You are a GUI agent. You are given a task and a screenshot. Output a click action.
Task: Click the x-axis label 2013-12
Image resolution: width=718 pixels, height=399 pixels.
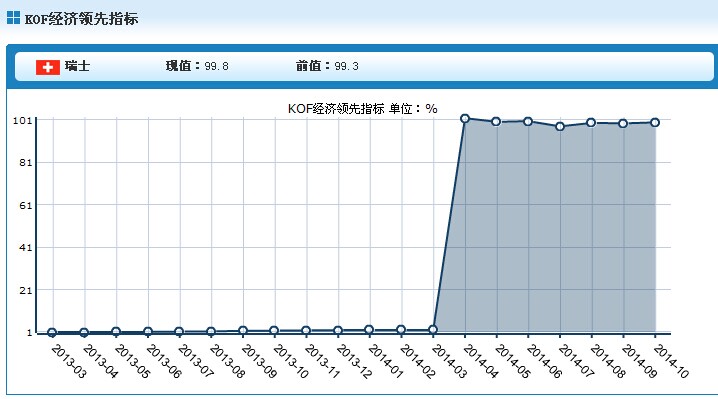coord(354,361)
